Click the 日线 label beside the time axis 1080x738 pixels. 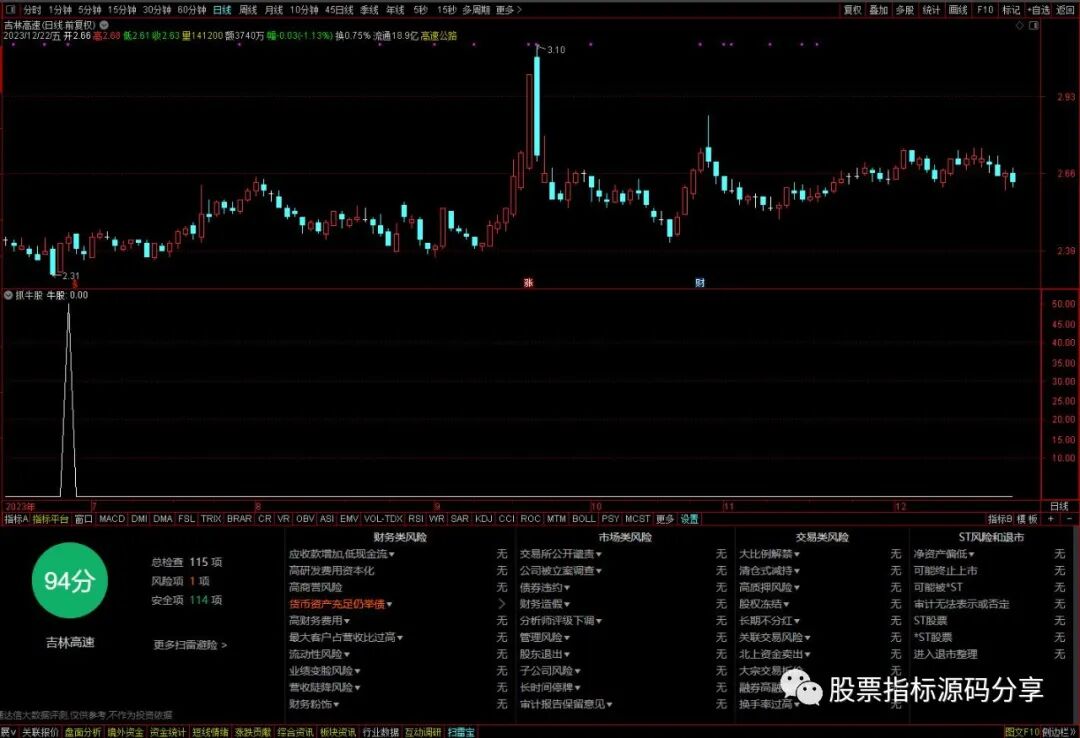click(1059, 506)
